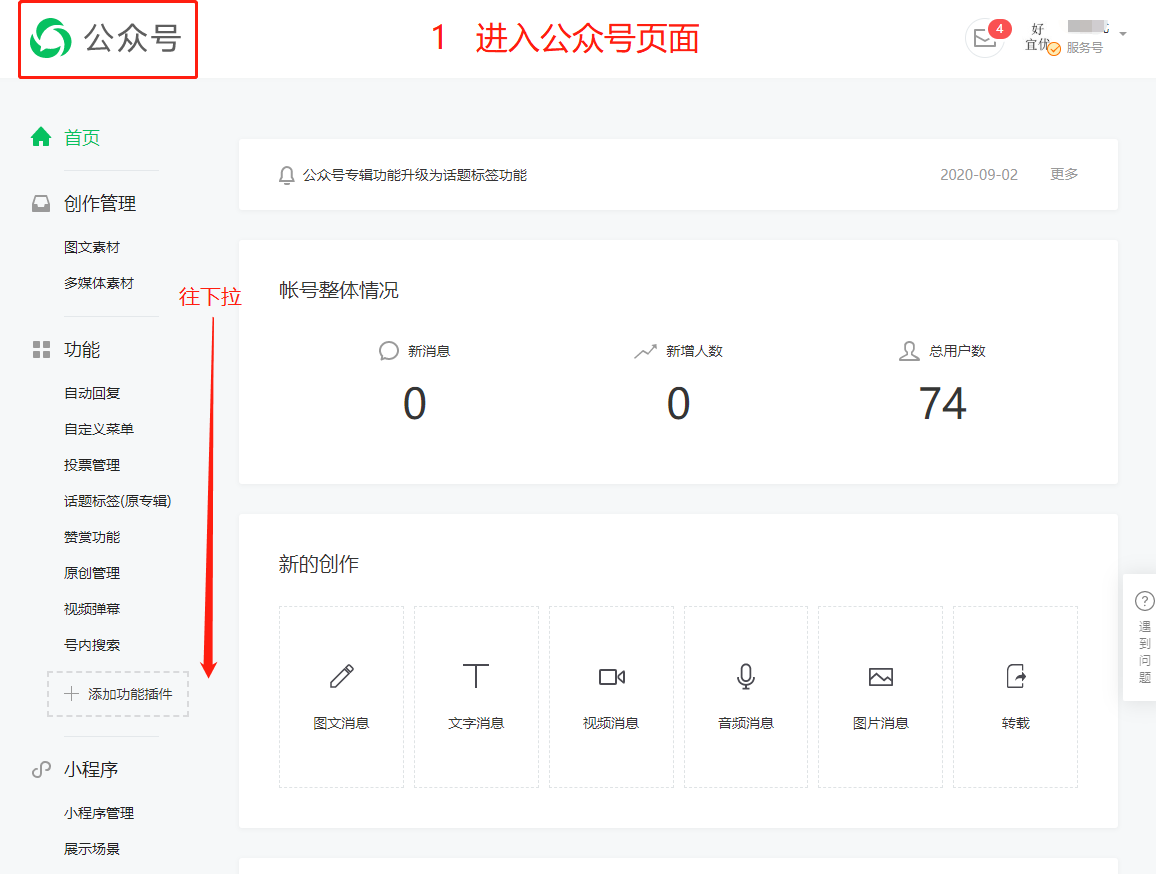Click the pencil icon for 图文消息
The height and width of the screenshot is (874, 1156).
pos(341,677)
